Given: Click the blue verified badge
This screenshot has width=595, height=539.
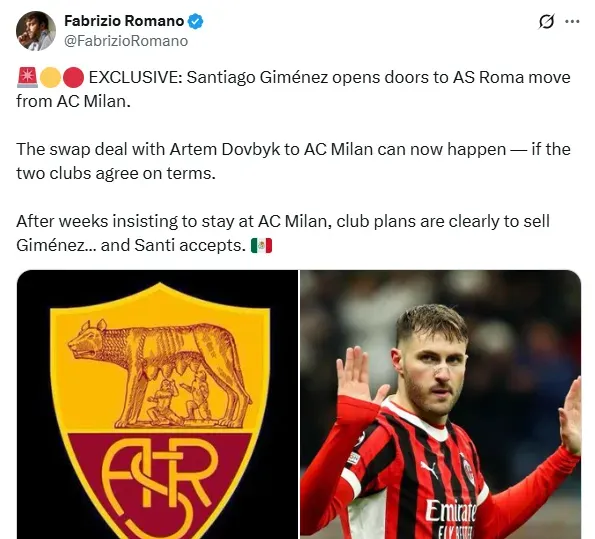Looking at the screenshot, I should tap(196, 21).
